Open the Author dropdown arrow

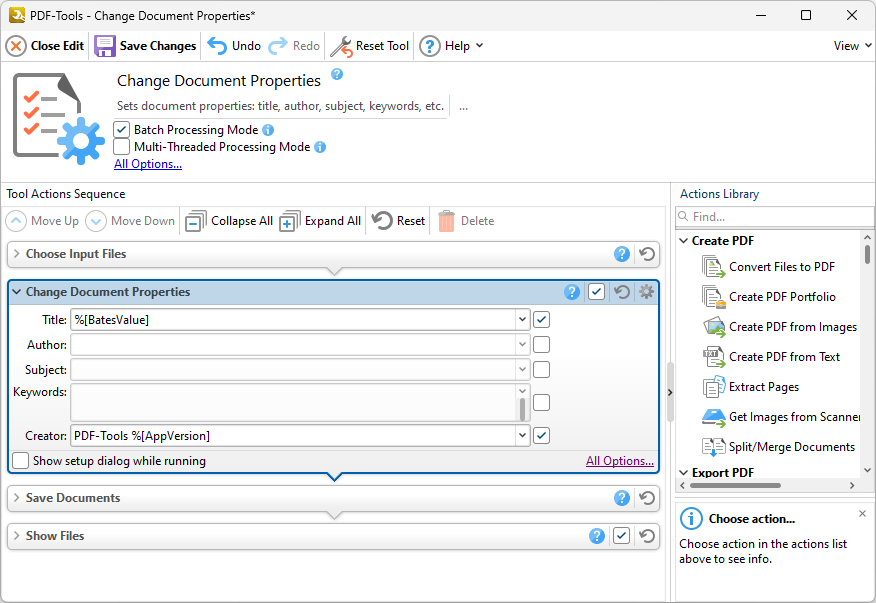522,345
